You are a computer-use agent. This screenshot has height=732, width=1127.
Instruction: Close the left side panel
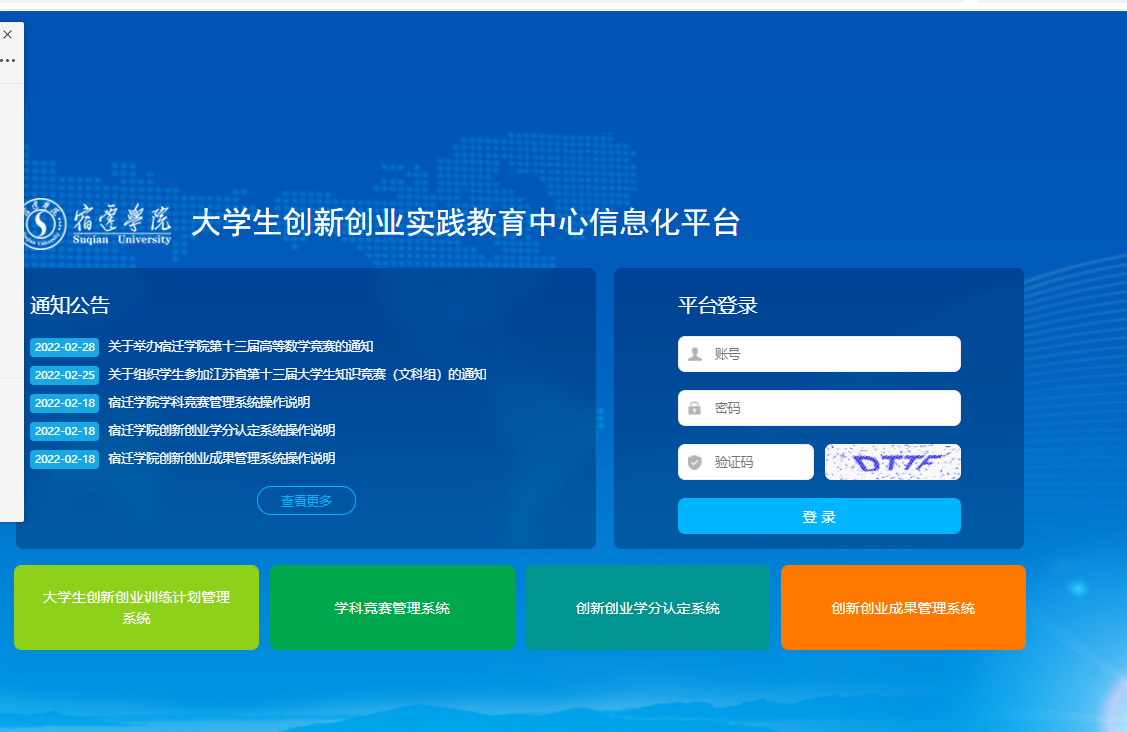pyautogui.click(x=8, y=35)
